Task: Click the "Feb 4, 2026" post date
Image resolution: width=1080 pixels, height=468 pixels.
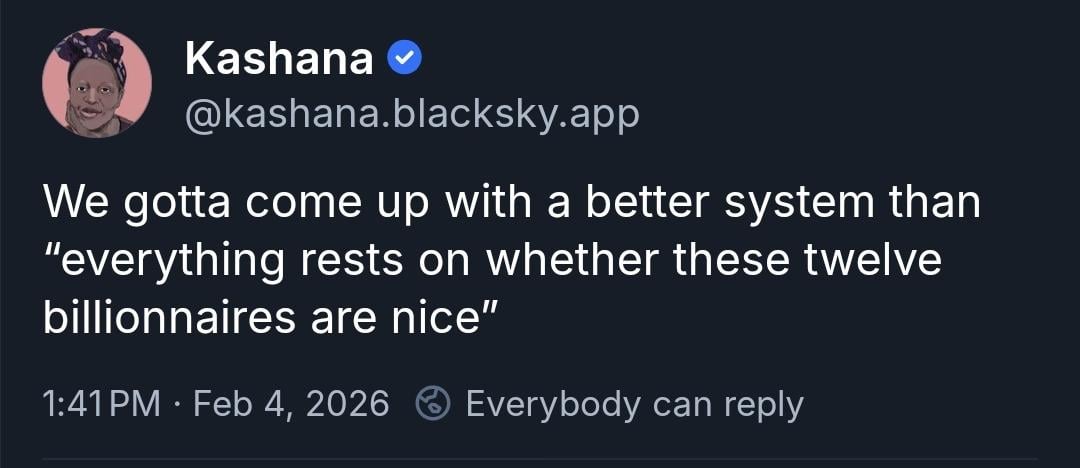Action: click(x=291, y=404)
